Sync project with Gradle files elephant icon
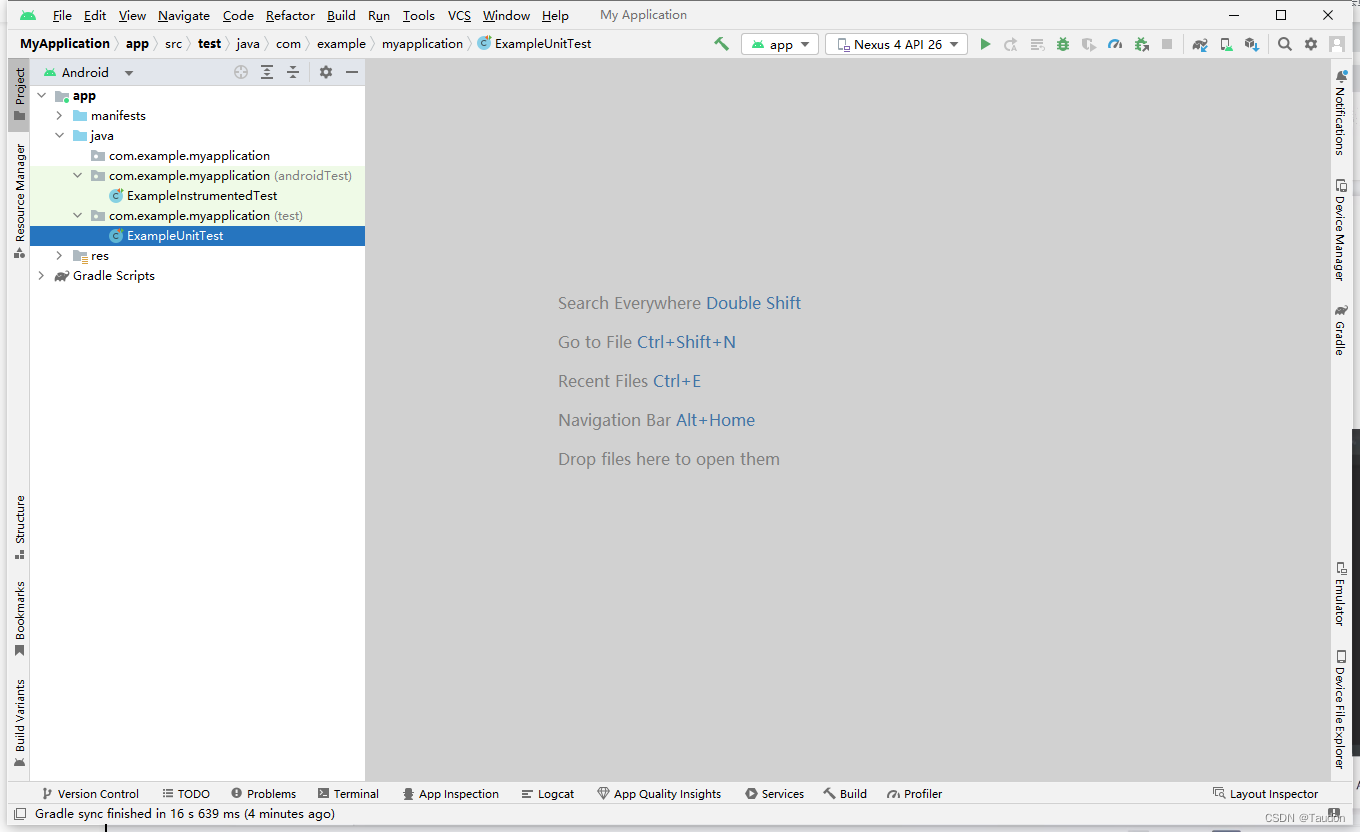The image size is (1360, 832). point(1200,44)
